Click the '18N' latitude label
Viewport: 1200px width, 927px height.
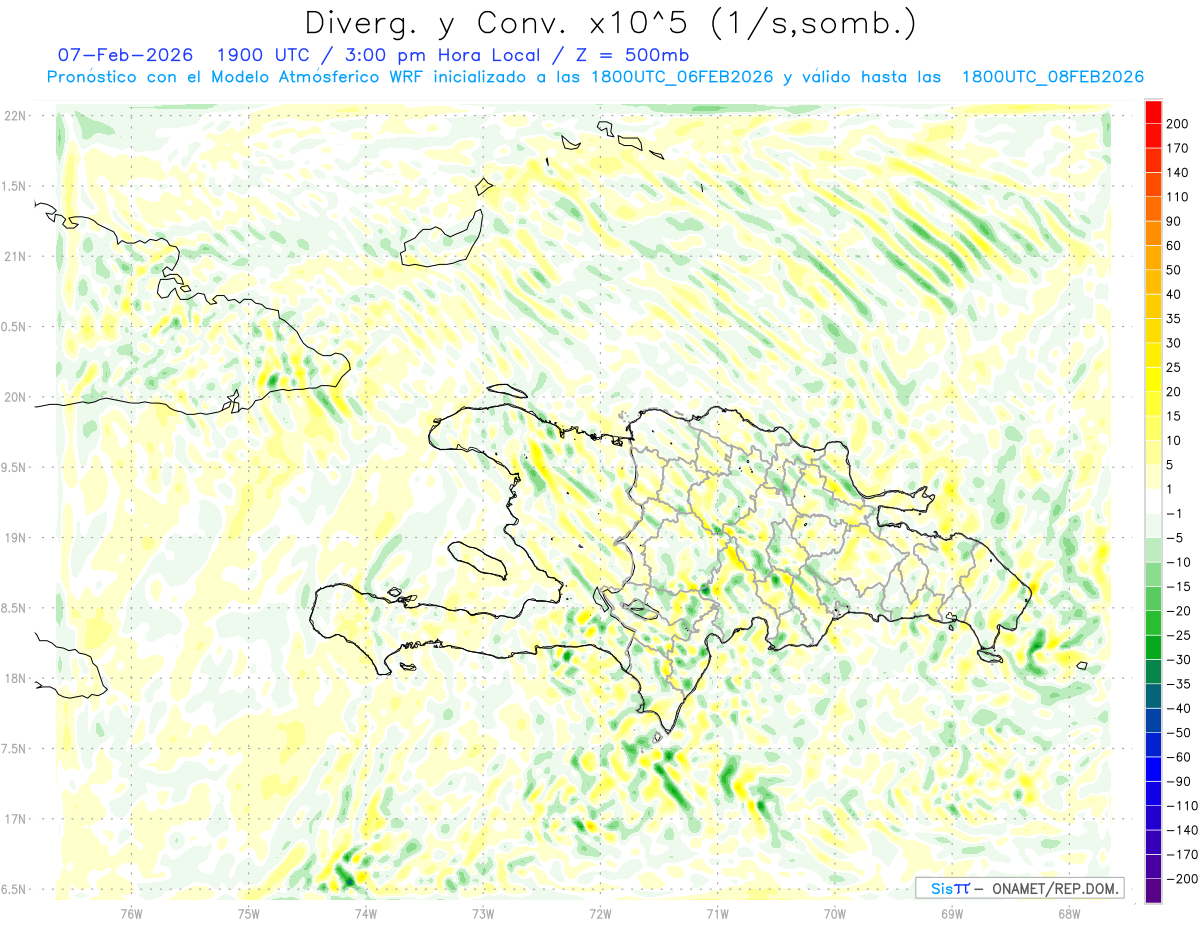15,679
